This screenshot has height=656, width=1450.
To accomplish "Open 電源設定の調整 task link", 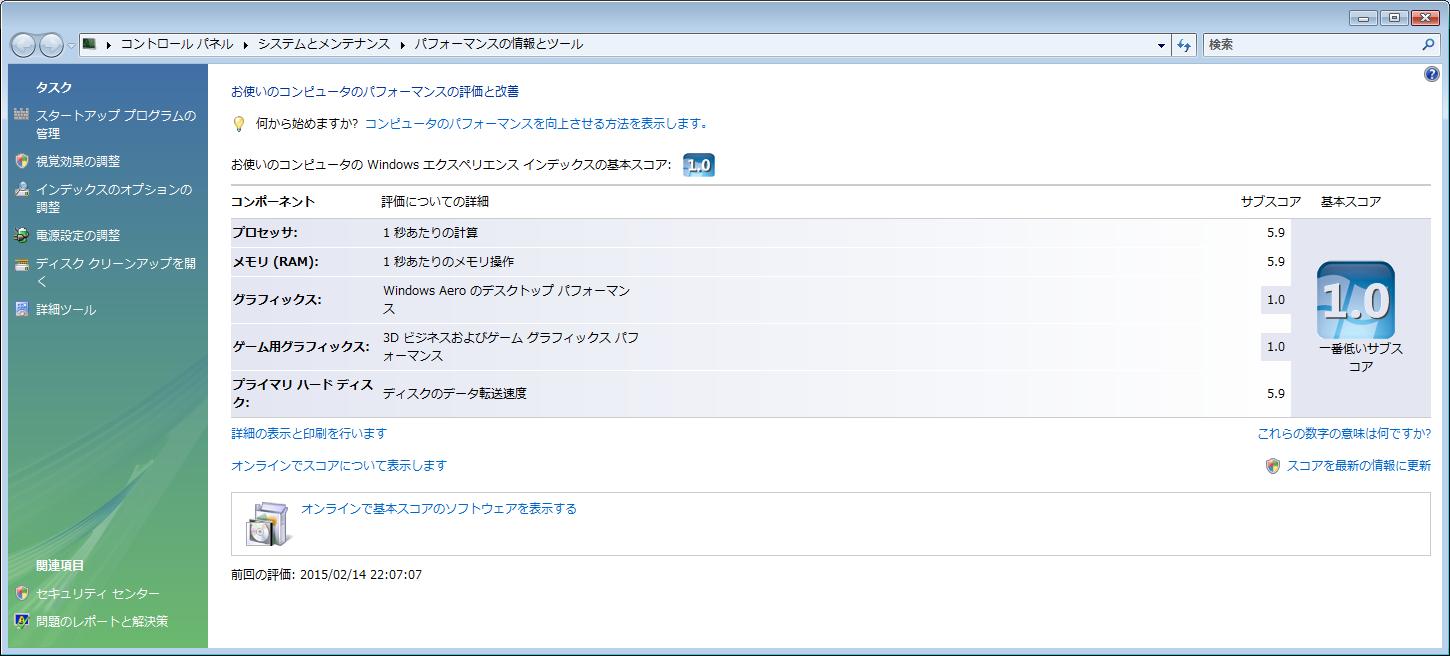I will (x=78, y=235).
